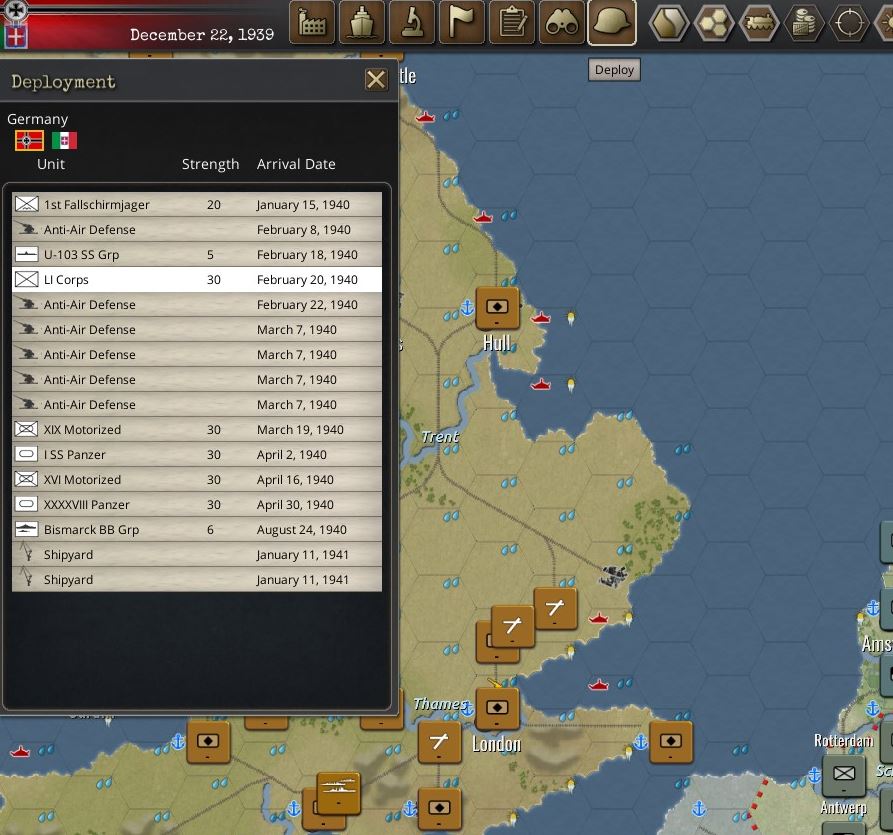Select the unit on London

(x=497, y=709)
